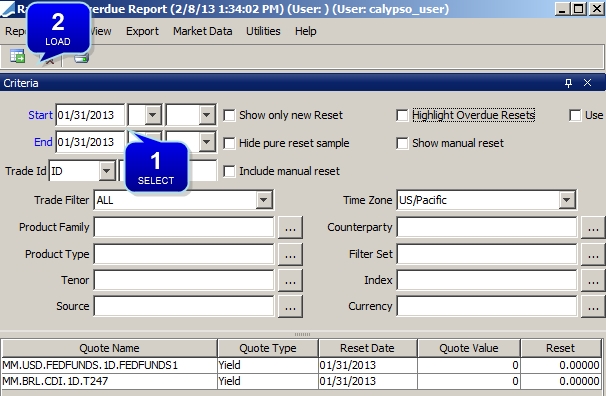
Task: Click the Yield cell in the BRL CDI row
Action: [268, 381]
